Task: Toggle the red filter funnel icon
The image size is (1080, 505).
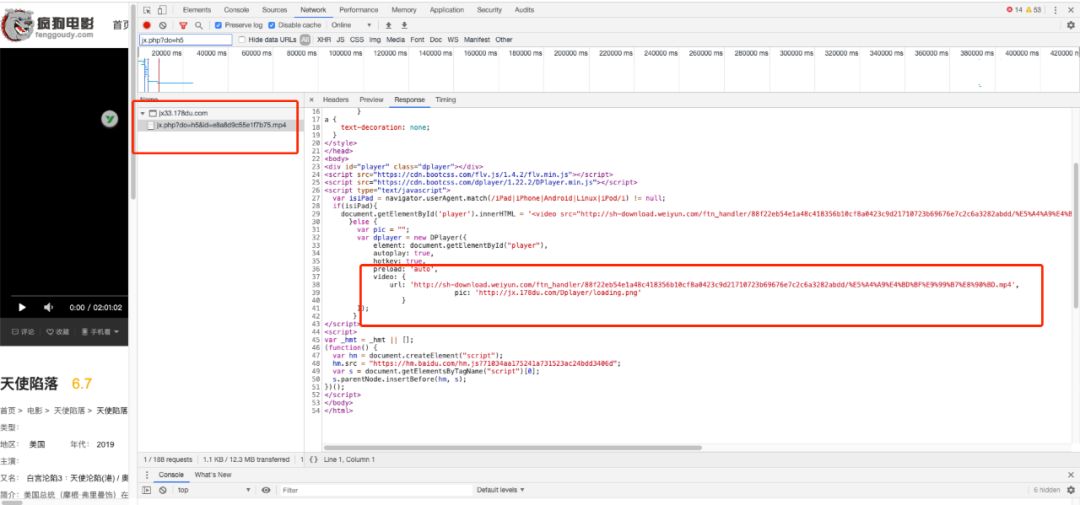Action: [x=183, y=25]
